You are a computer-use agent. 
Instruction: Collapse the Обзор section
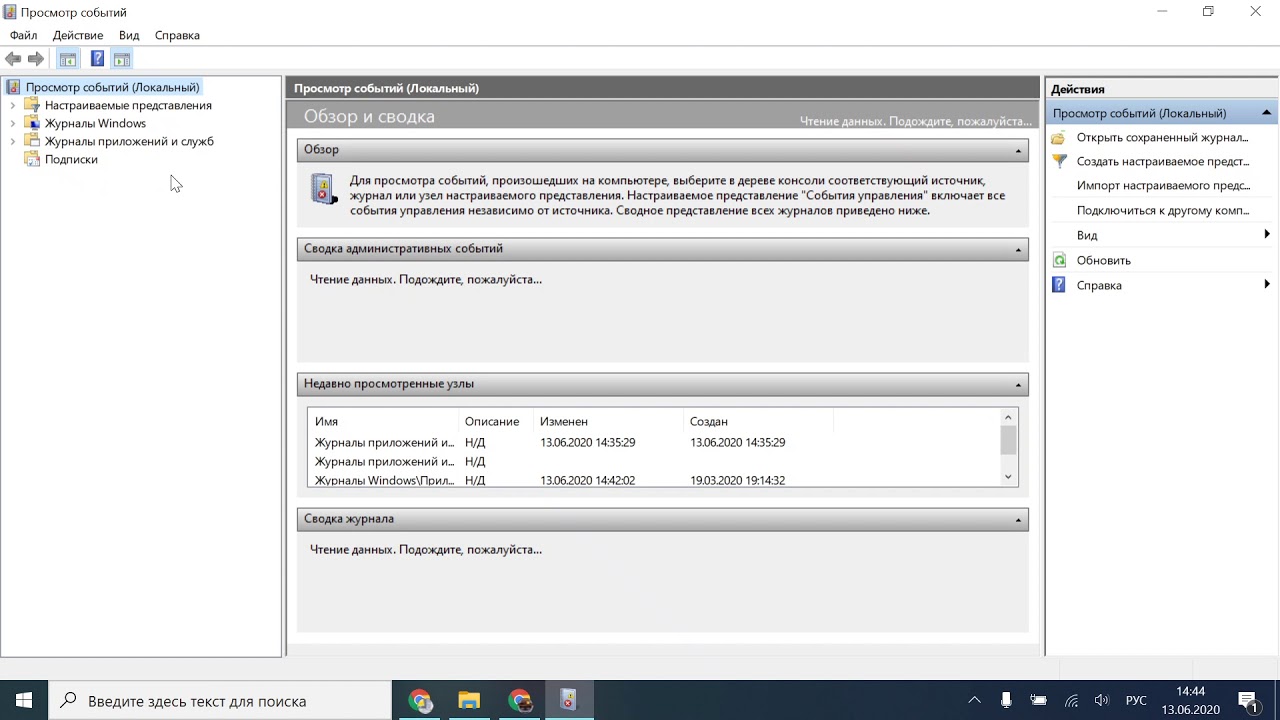1018,150
